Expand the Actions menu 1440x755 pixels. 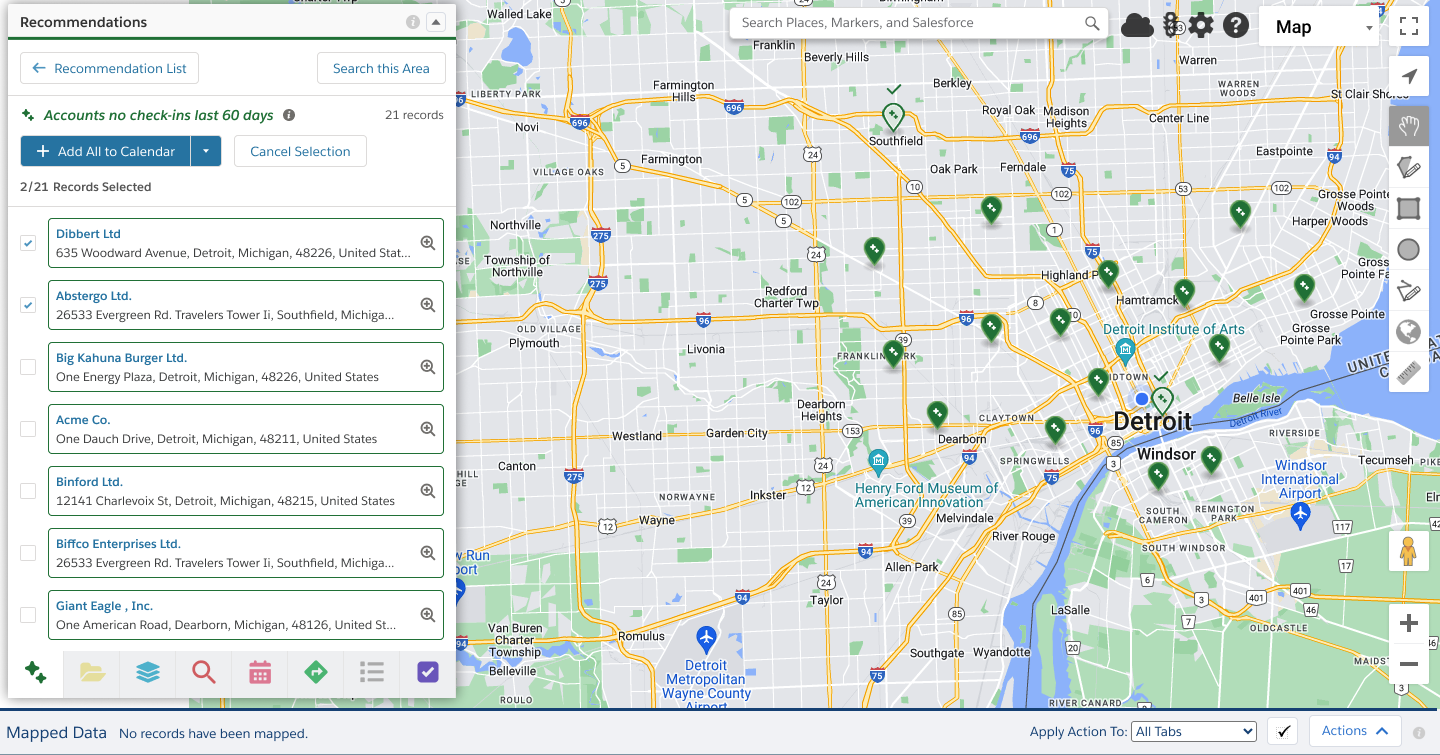click(x=1355, y=731)
